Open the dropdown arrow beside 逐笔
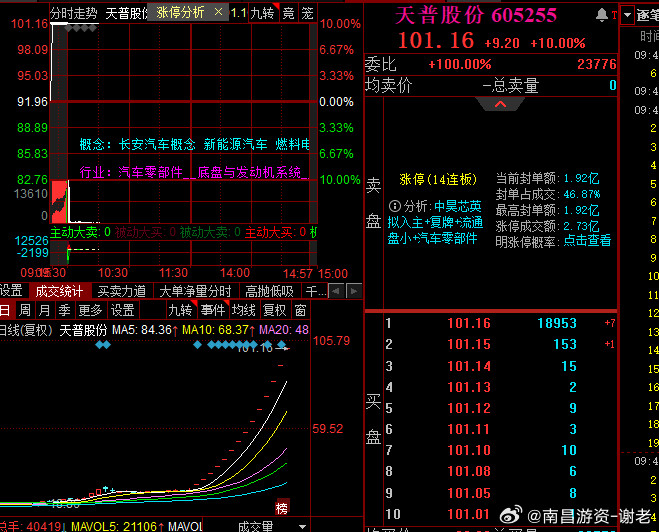This screenshot has width=659, height=532. tap(627, 16)
